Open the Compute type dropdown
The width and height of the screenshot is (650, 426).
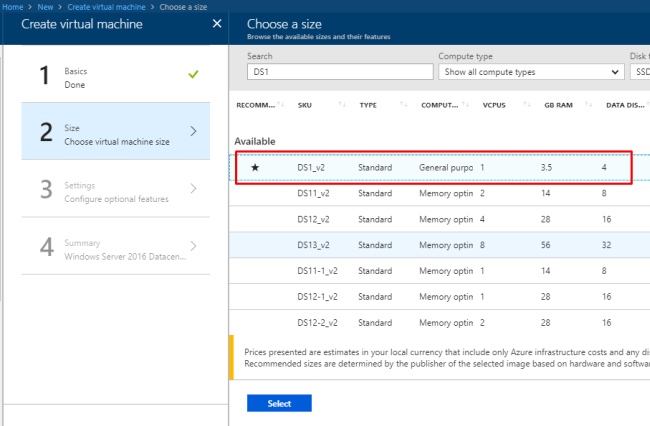pyautogui.click(x=531, y=72)
